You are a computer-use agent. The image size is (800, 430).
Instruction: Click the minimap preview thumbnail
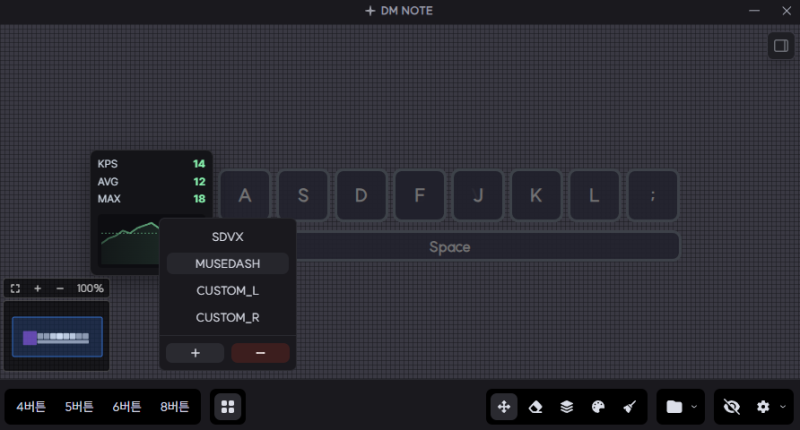(x=57, y=337)
